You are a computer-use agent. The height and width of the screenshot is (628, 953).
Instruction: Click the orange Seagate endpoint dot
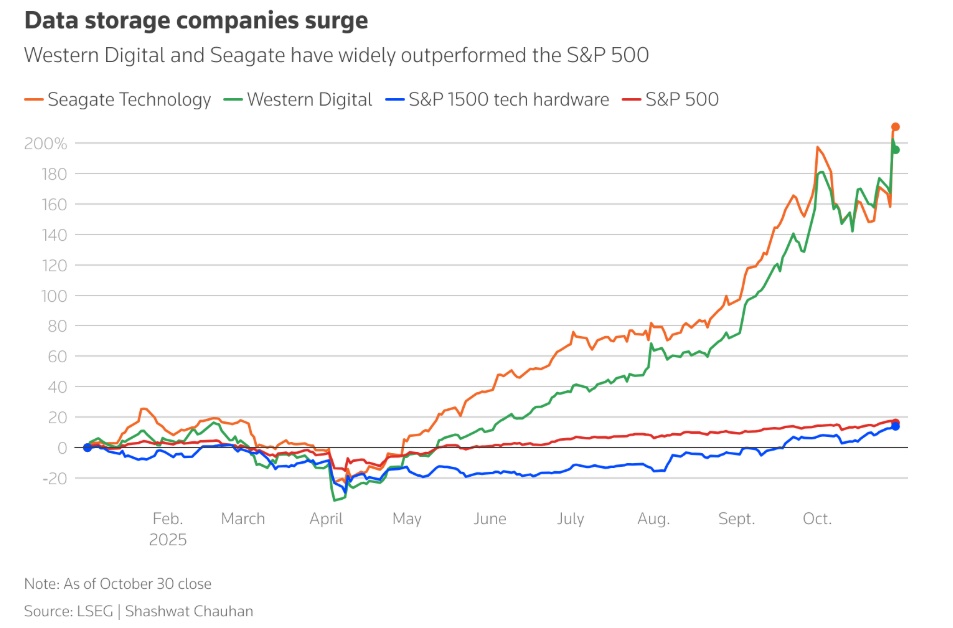tap(895, 127)
